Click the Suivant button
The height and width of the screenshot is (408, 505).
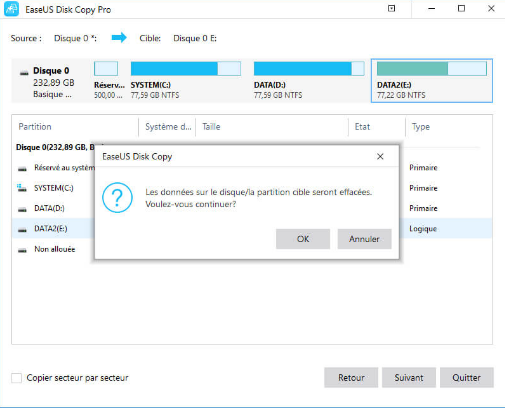tap(409, 378)
